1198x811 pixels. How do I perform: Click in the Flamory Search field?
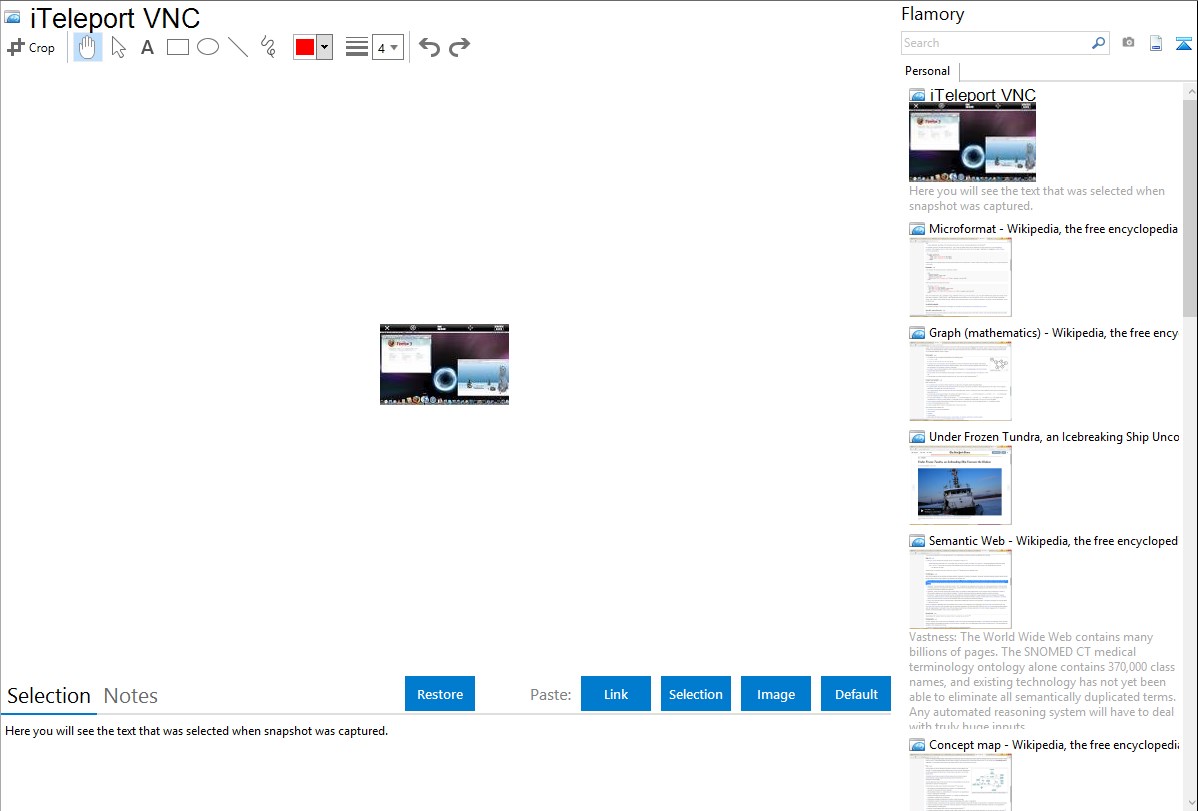tap(995, 43)
